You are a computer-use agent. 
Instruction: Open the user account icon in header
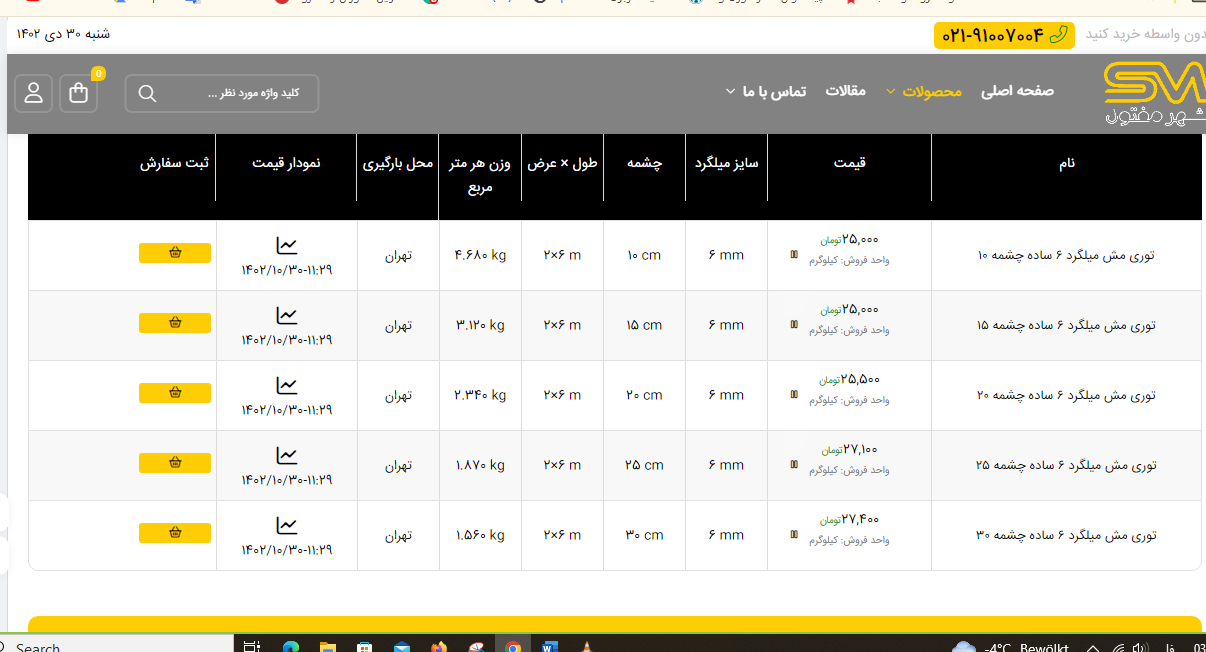point(33,93)
